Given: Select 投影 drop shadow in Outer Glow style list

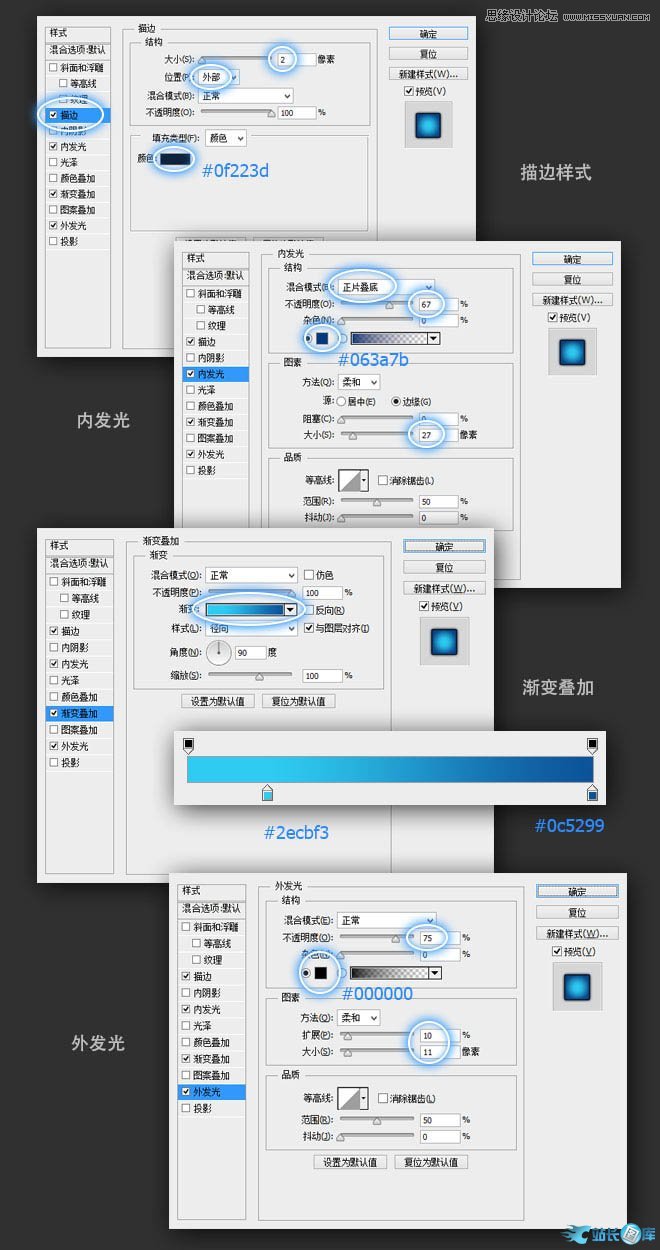Looking at the screenshot, I should coord(186,1108).
